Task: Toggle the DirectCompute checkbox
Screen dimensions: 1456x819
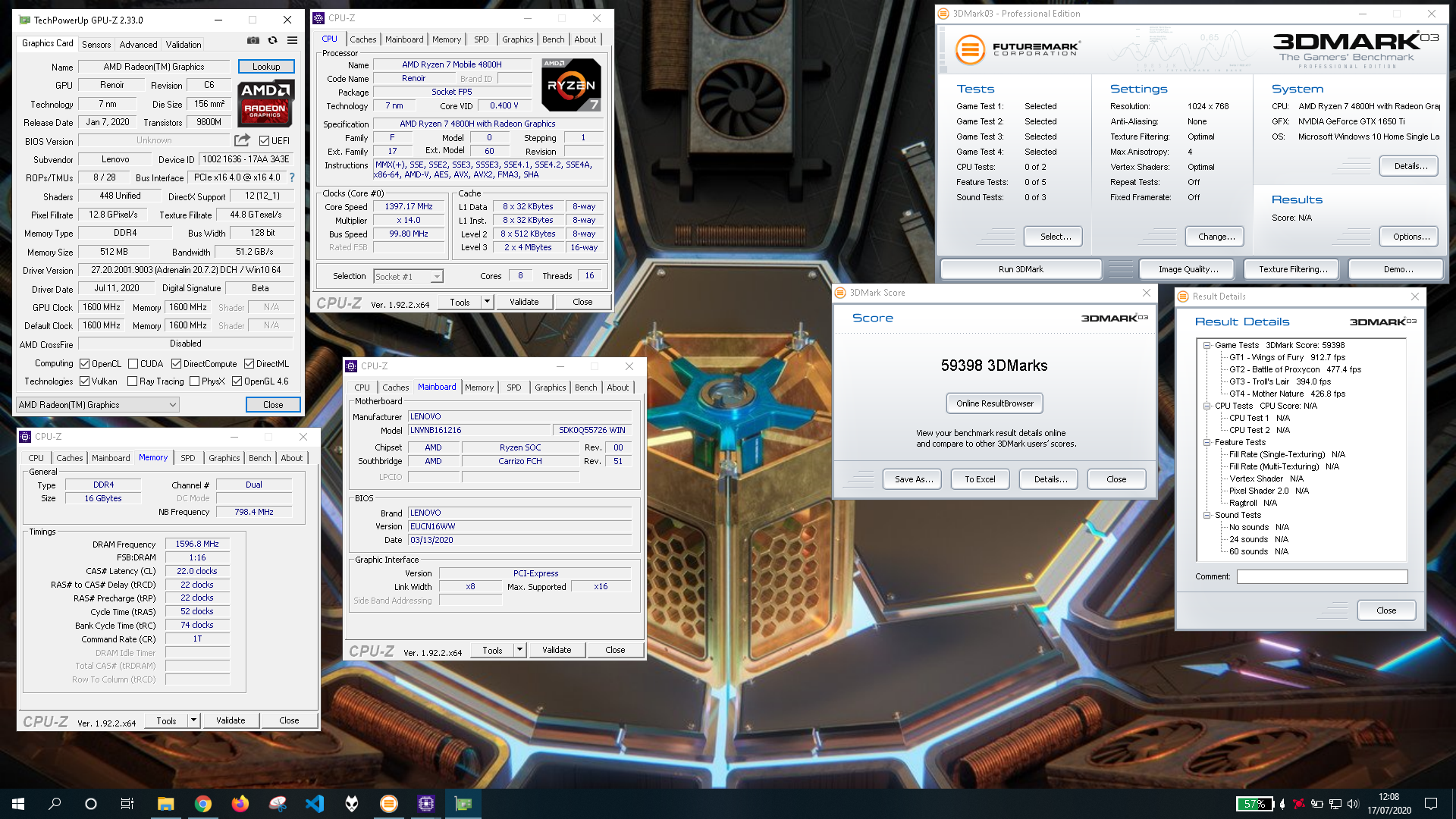Action: click(176, 364)
